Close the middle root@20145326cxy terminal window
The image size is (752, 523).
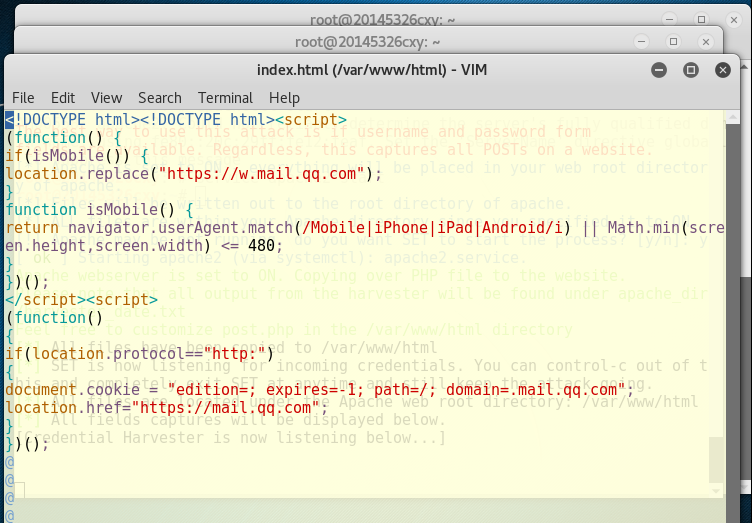tap(705, 42)
